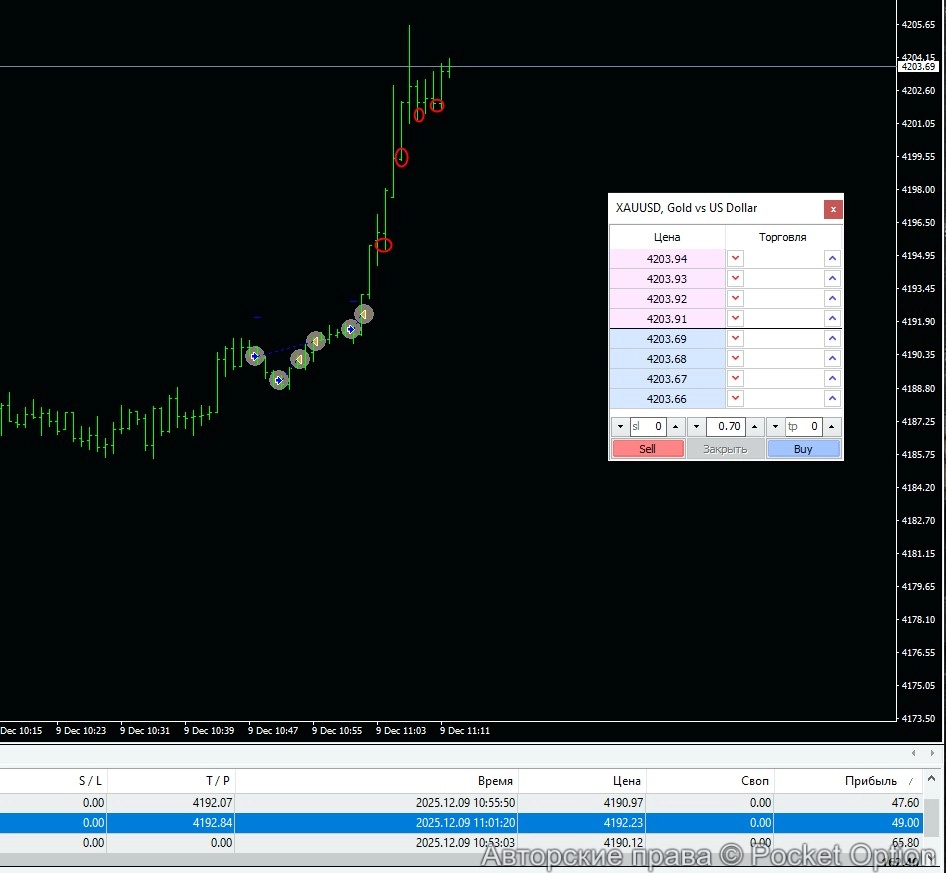Click blue up arrow beside price 4203.67

click(x=832, y=379)
